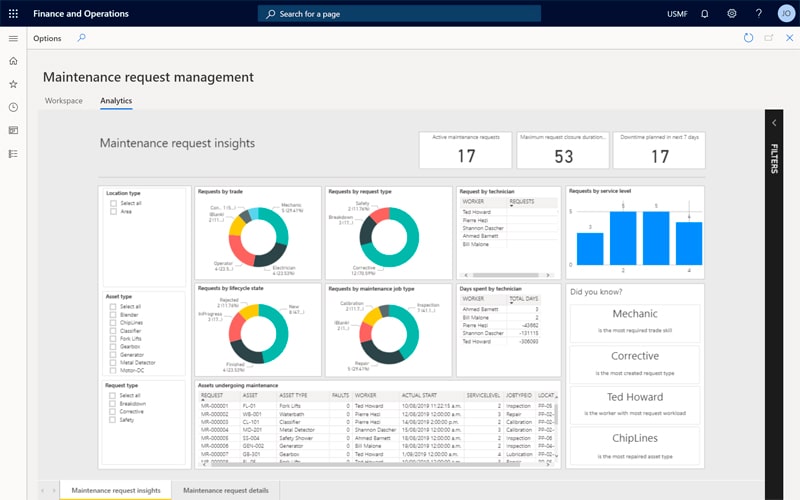Expand the hamburger navigation pane

tap(13, 38)
